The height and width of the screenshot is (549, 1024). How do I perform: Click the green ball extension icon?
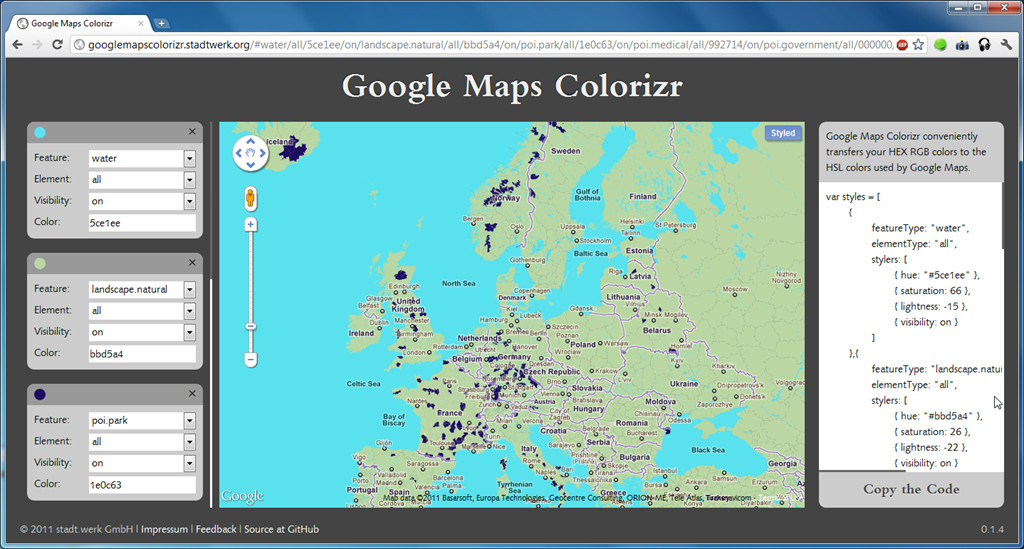tap(940, 44)
